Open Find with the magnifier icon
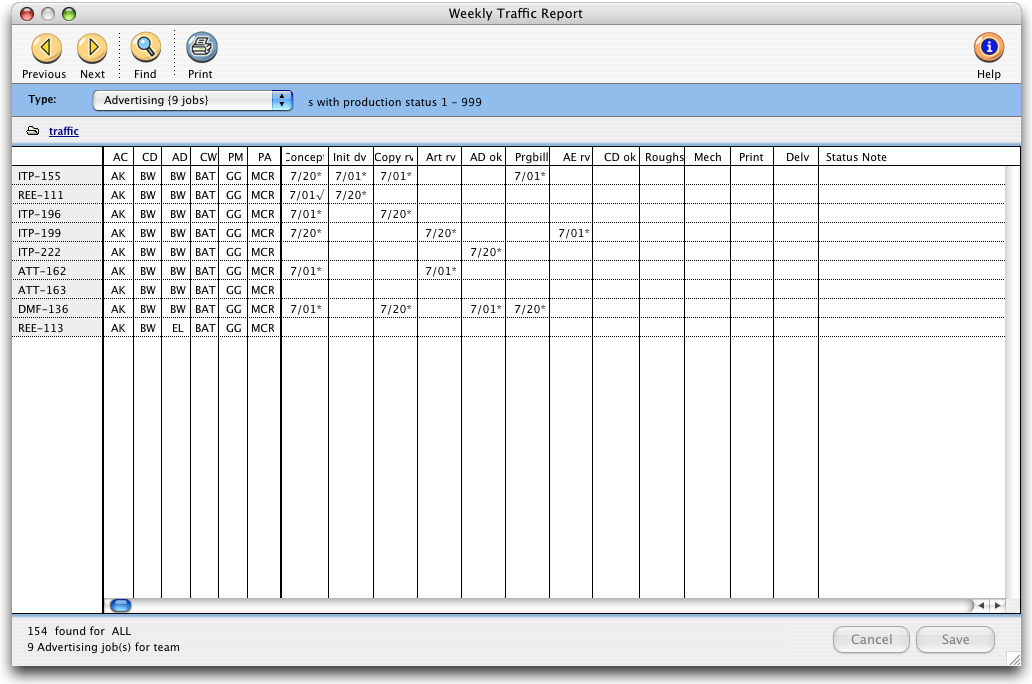 146,48
